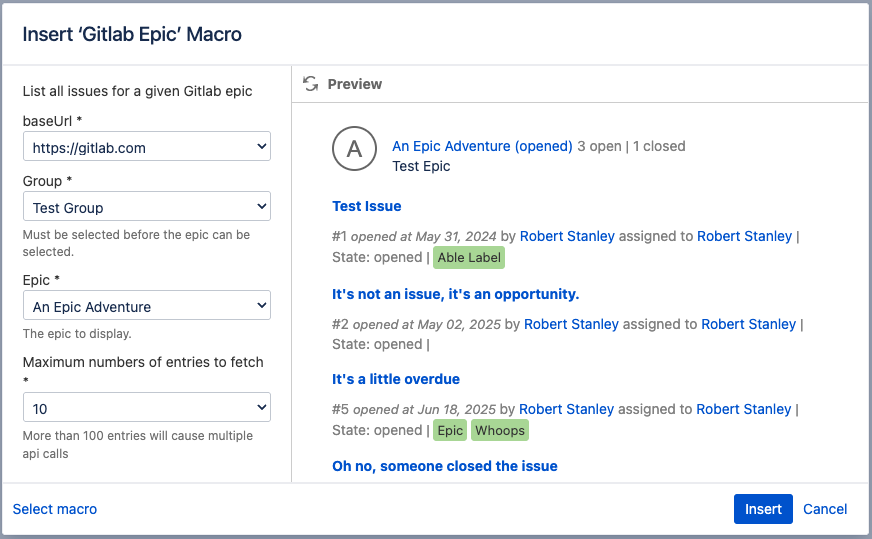Open "It's a little overdue" issue

pyautogui.click(x=395, y=379)
